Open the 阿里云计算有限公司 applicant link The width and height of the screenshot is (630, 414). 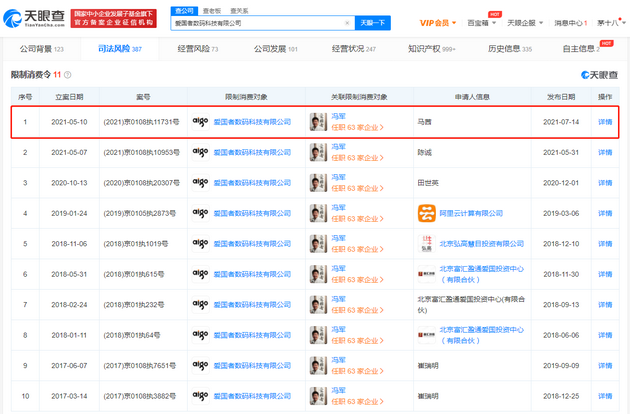[x=471, y=213]
